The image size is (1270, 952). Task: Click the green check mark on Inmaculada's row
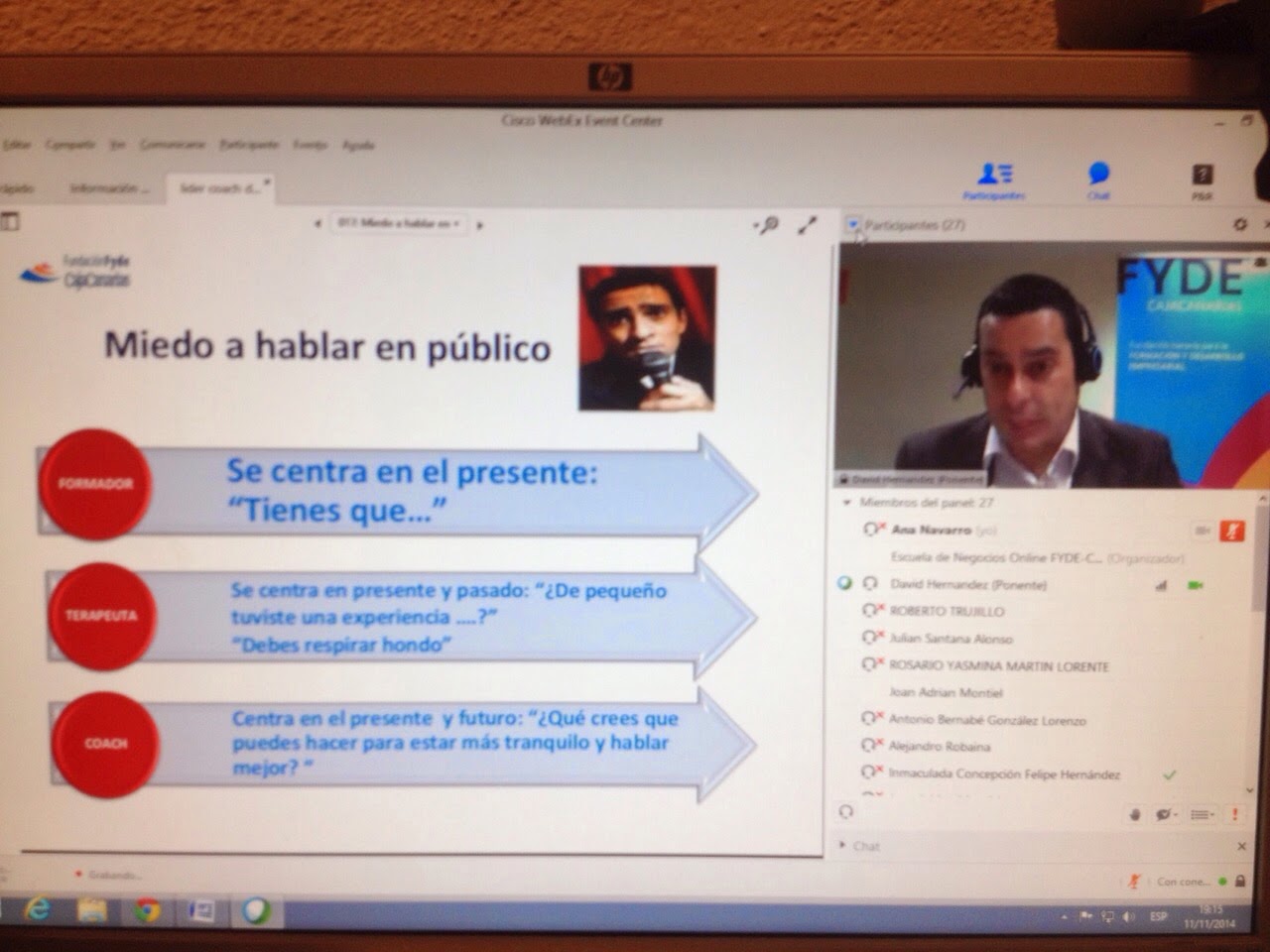[x=1169, y=773]
